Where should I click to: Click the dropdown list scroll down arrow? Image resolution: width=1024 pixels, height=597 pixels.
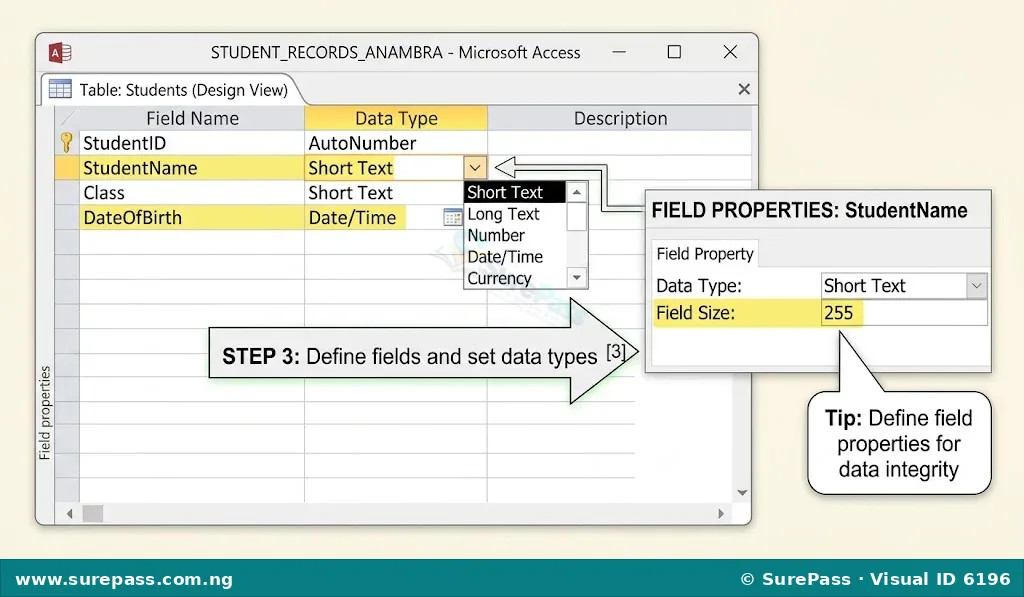(577, 278)
